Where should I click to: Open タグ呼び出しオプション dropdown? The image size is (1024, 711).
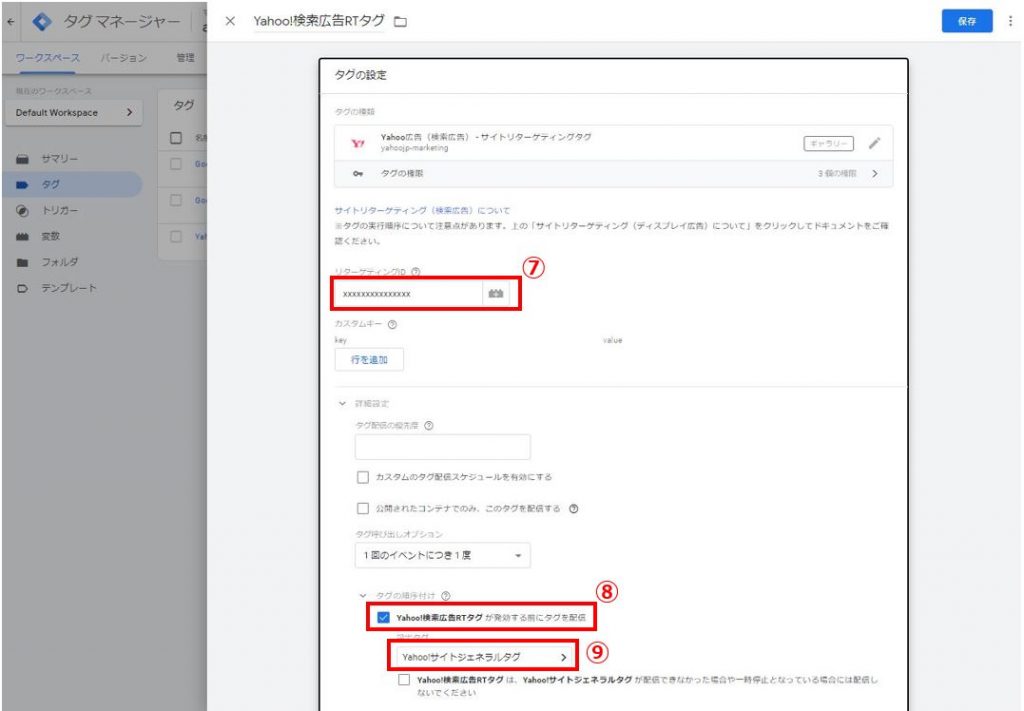click(x=443, y=556)
